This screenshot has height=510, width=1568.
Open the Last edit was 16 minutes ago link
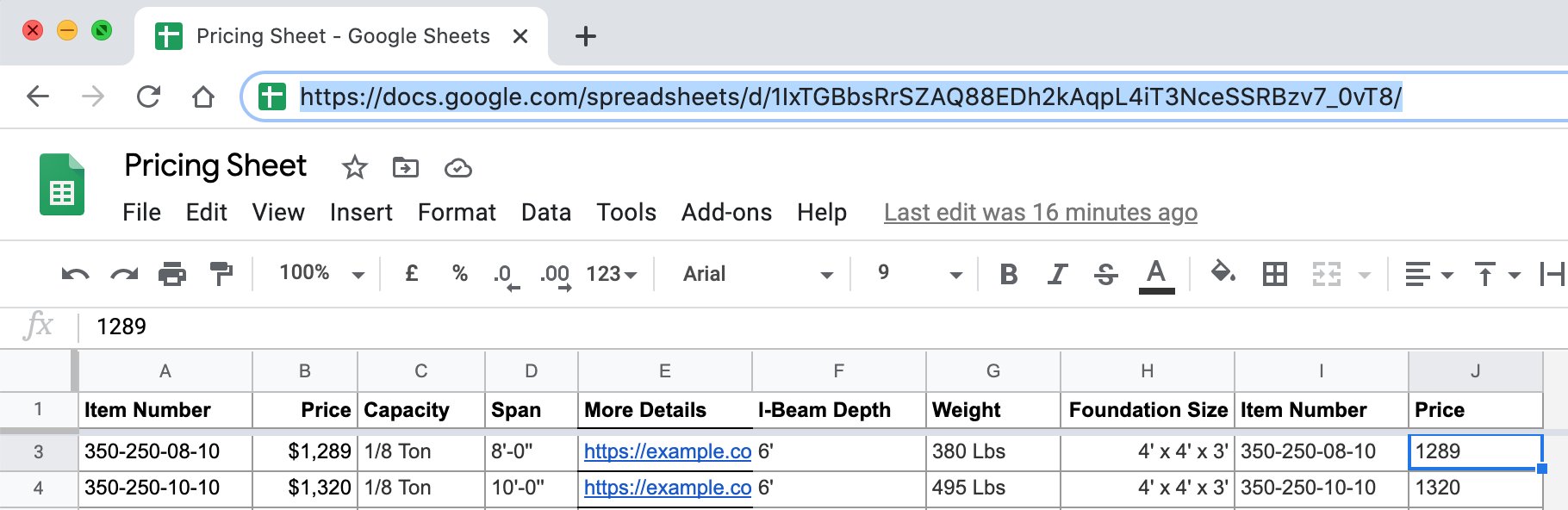coord(1040,213)
